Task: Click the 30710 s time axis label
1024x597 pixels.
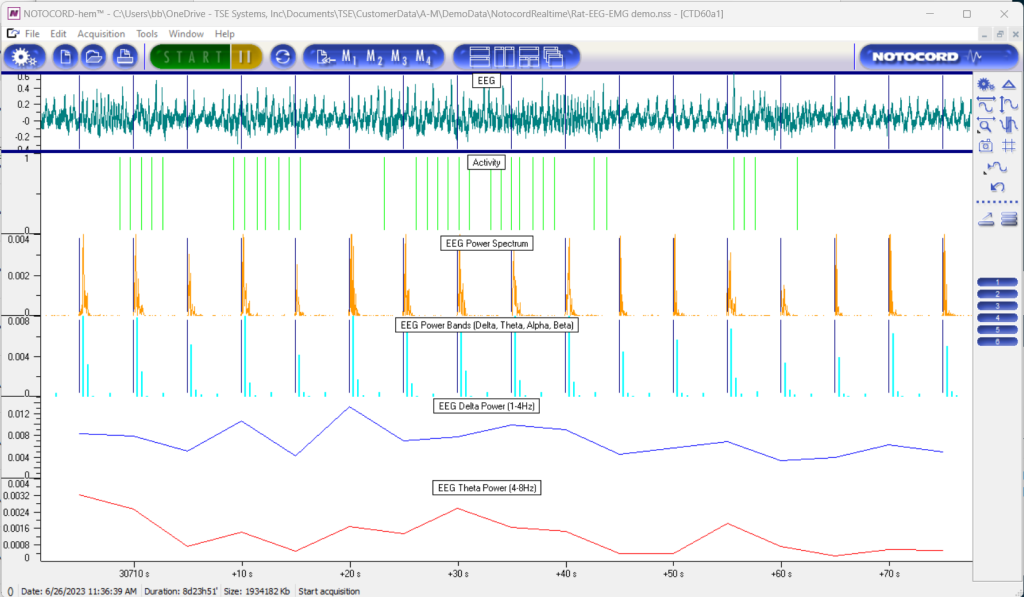Action: pyautogui.click(x=134, y=573)
